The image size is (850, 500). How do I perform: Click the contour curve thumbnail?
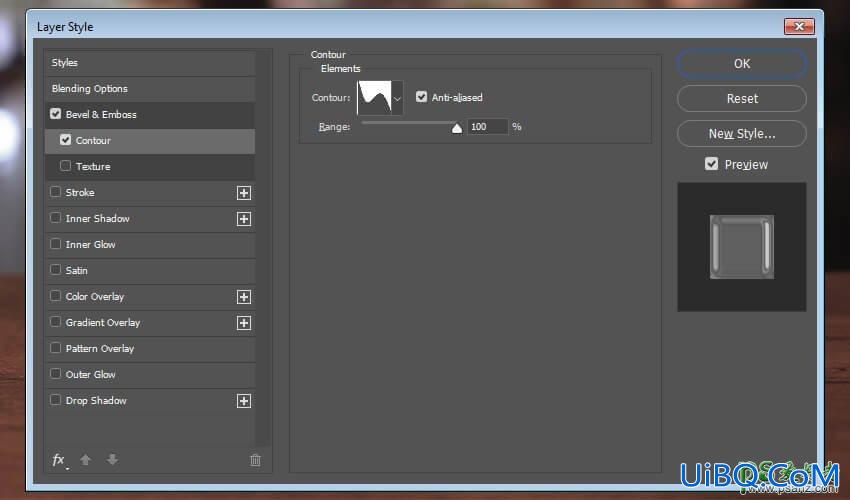374,98
